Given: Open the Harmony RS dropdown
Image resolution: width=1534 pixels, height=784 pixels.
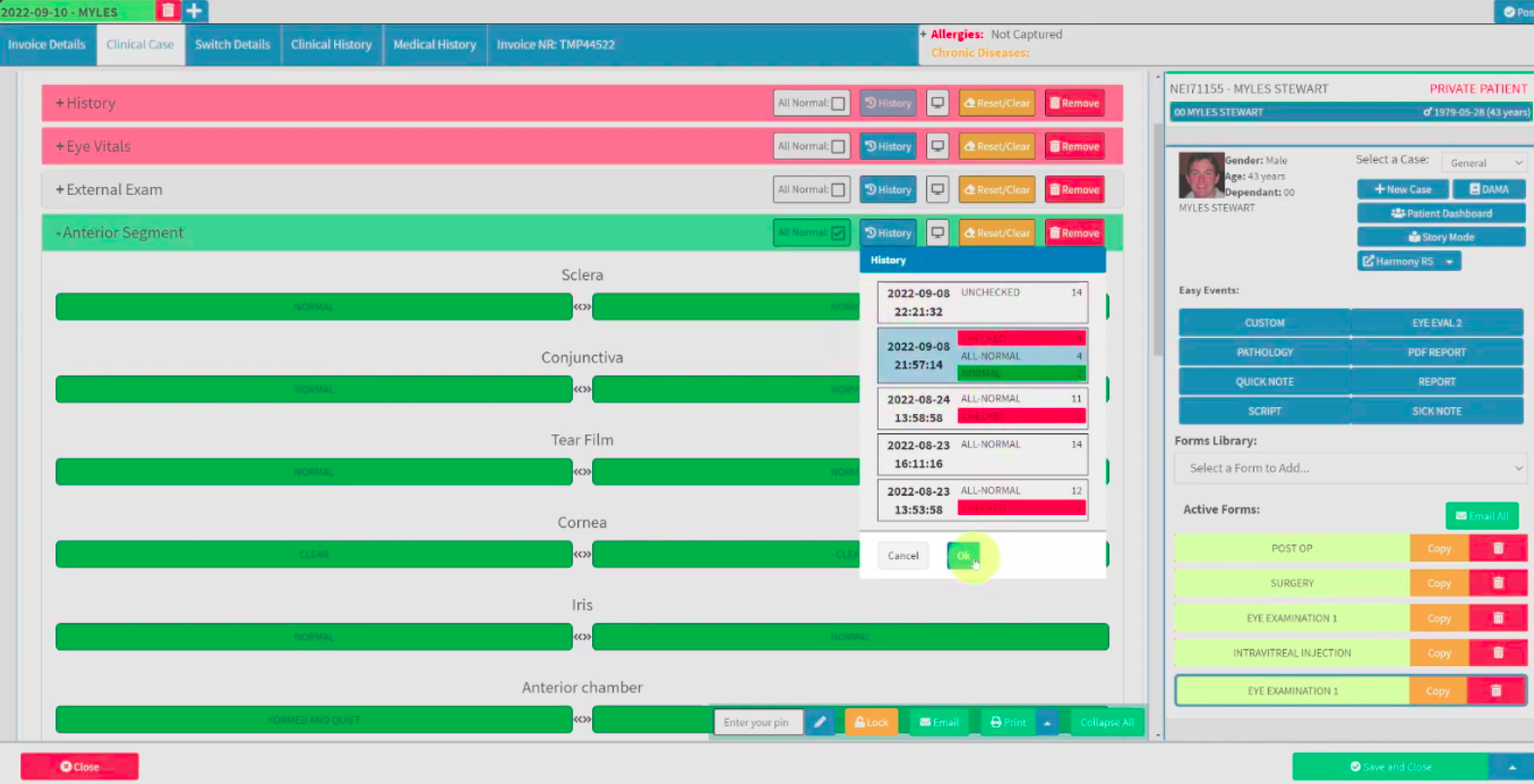Looking at the screenshot, I should [1449, 261].
